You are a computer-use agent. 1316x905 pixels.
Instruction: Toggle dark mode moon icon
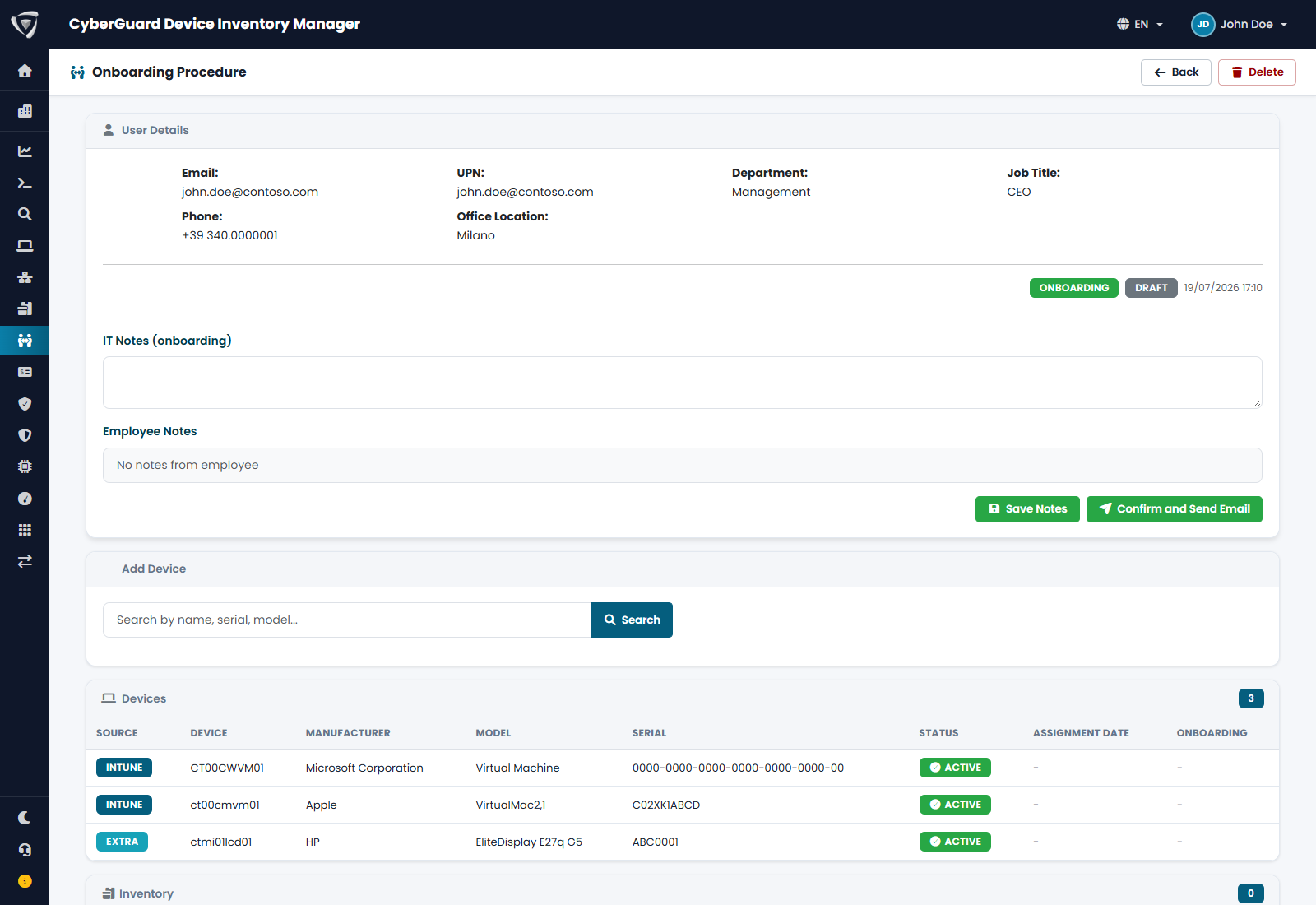(25, 818)
